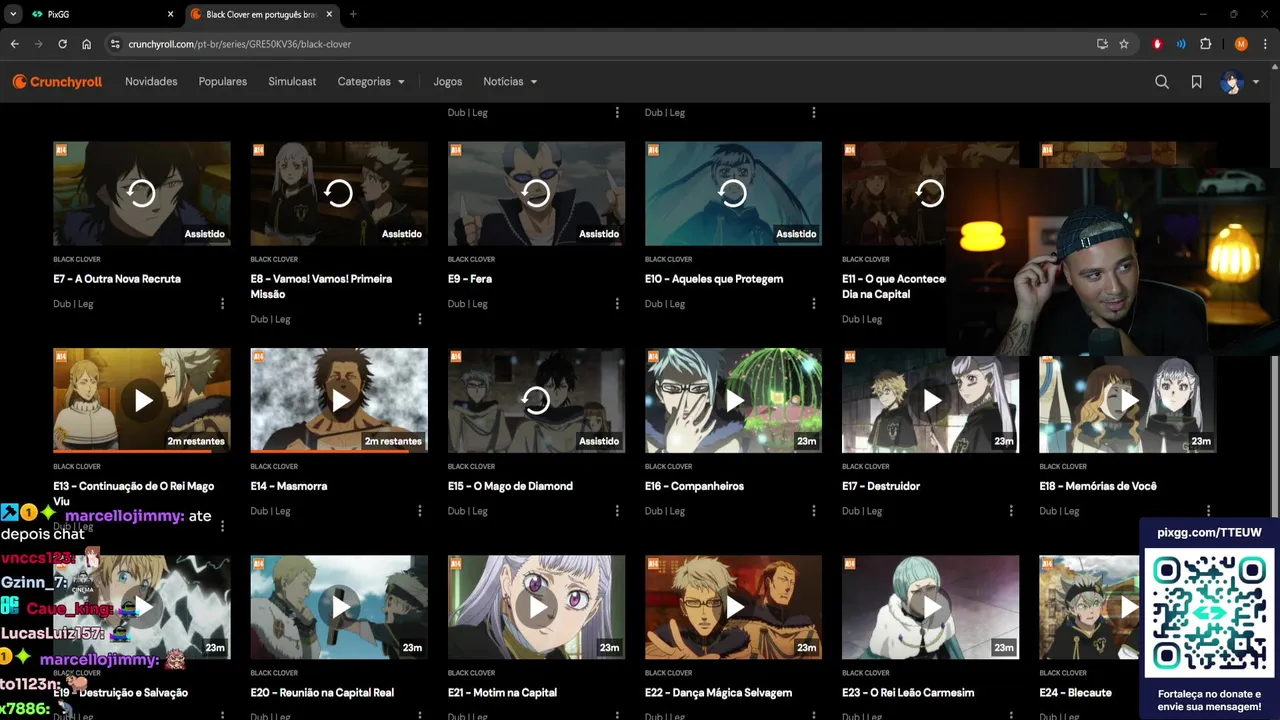Open E15 - O Mago de Diamond title
This screenshot has height=720, width=1280.
pyautogui.click(x=510, y=486)
